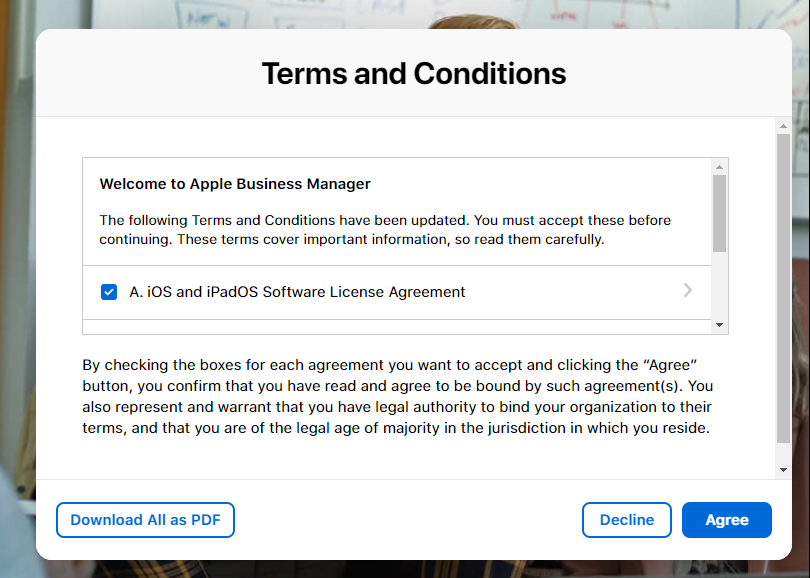This screenshot has width=810, height=578.
Task: Click the Welcome to Apple Business Manager heading
Action: click(233, 184)
